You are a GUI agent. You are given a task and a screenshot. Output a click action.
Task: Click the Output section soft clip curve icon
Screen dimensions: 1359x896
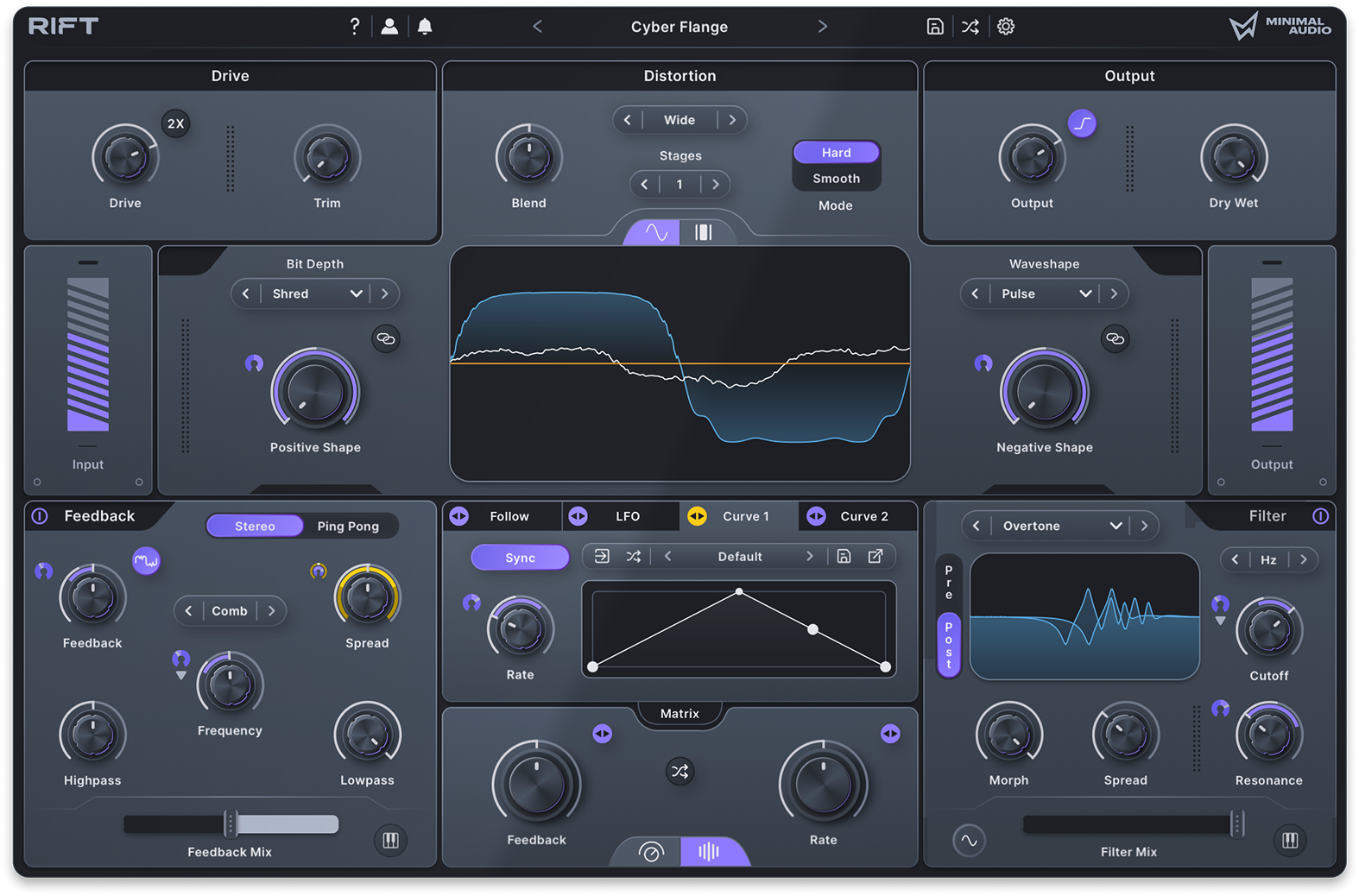coord(1082,123)
